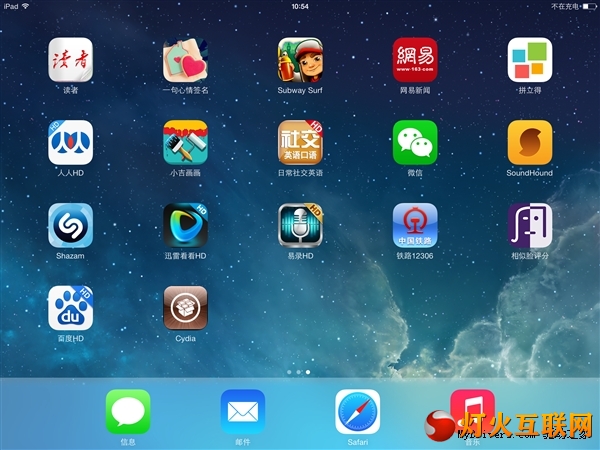
Task: Open the 邮件 Mail app in dock
Action: [x=243, y=412]
